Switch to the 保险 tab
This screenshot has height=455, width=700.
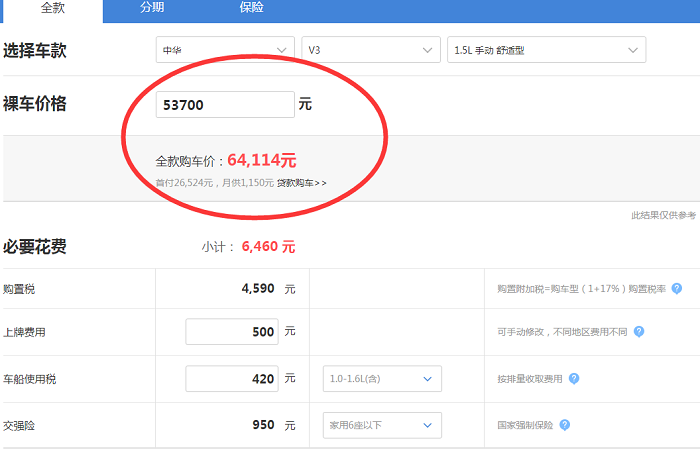coord(251,8)
